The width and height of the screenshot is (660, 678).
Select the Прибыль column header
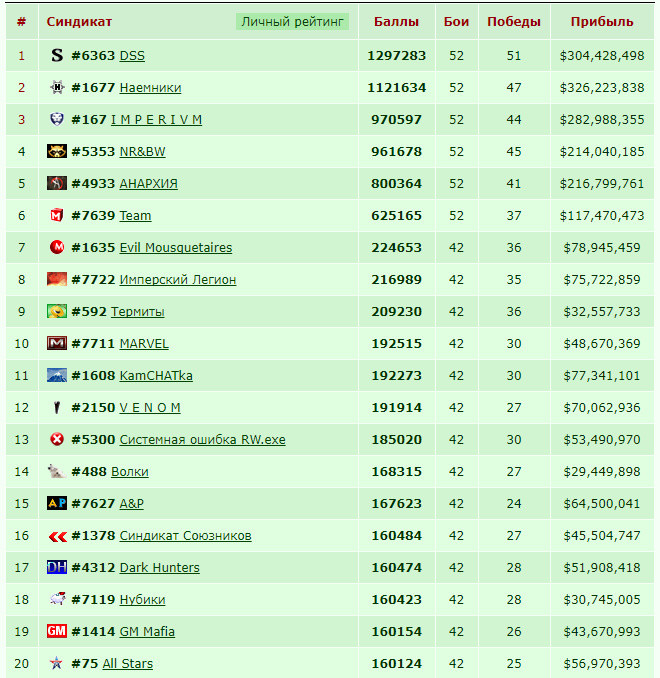point(602,22)
